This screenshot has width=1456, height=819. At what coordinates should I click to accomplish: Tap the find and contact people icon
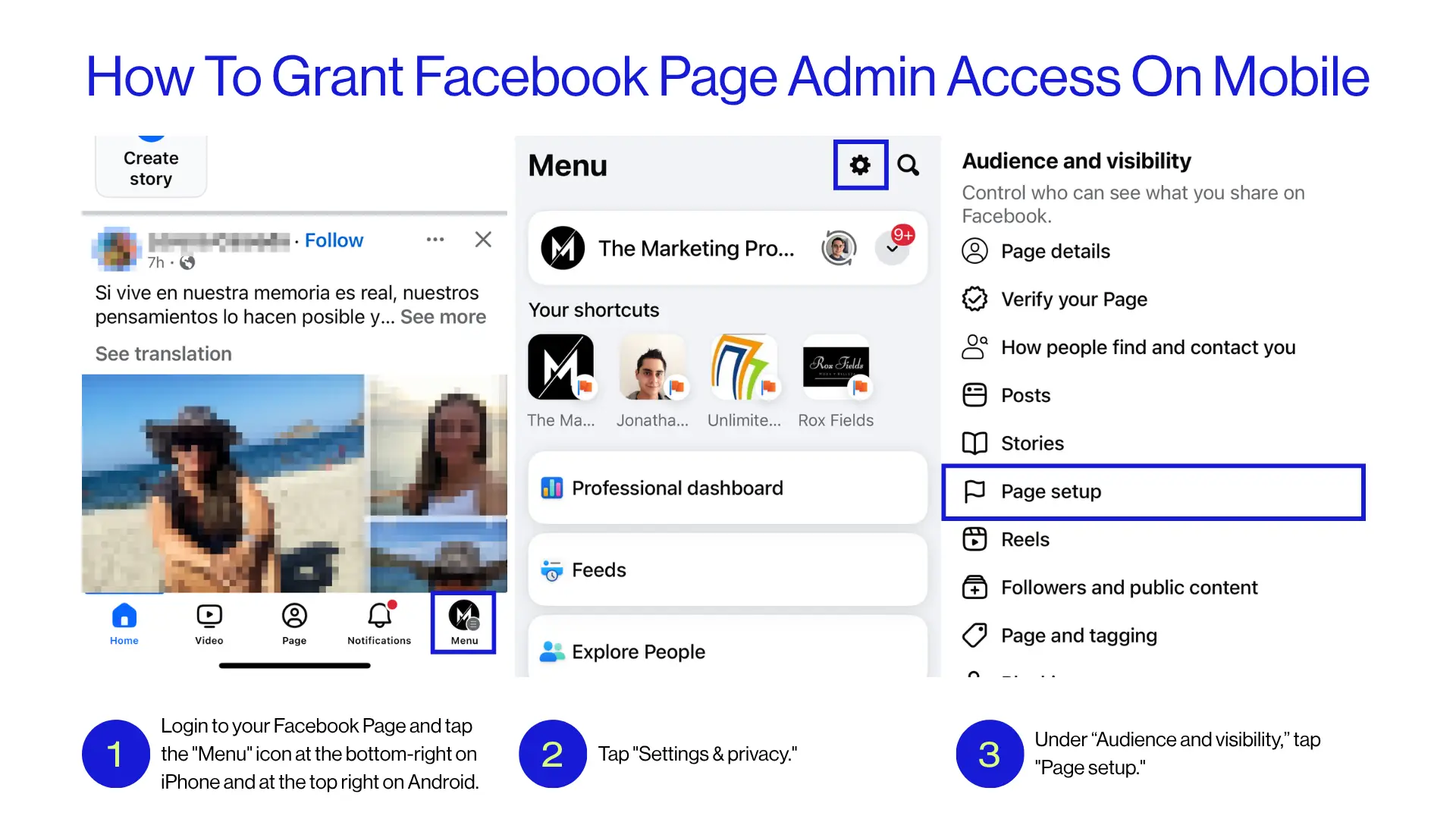(x=974, y=347)
